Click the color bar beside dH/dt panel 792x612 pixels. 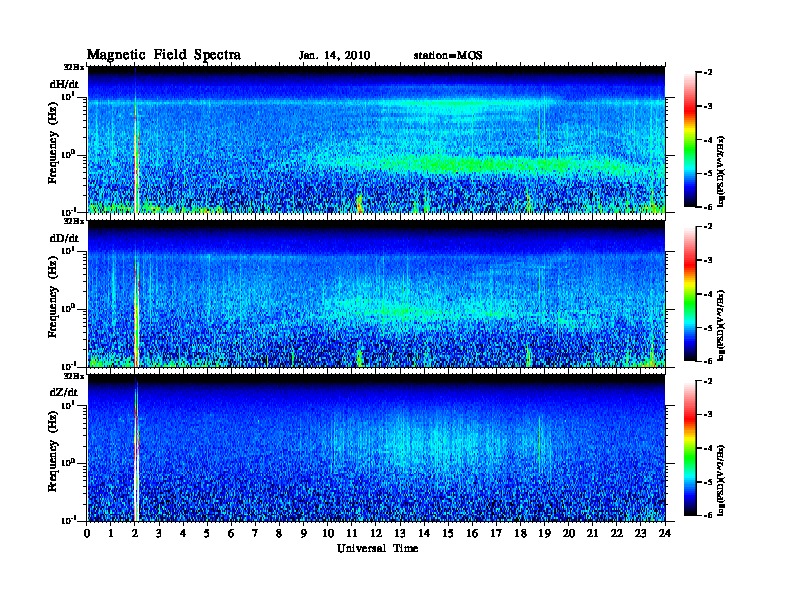click(x=689, y=139)
